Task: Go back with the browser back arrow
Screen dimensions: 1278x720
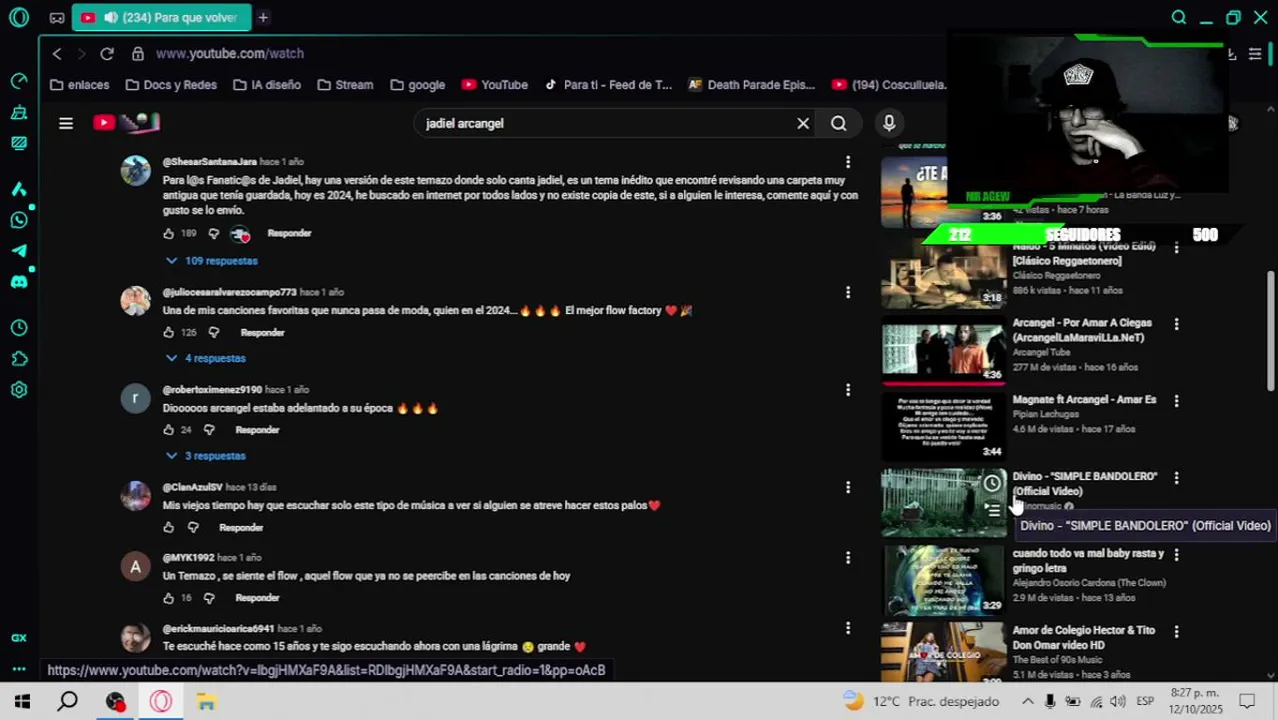Action: (57, 53)
